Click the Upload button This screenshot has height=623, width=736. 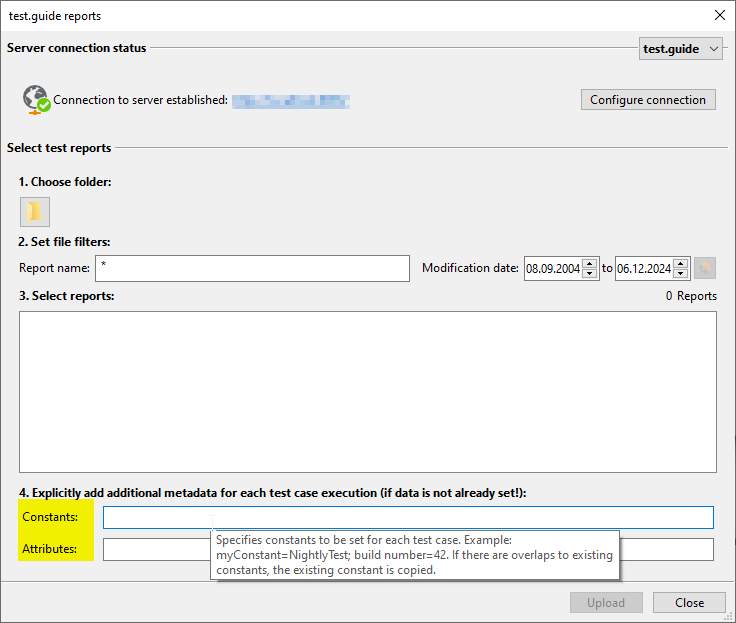pyautogui.click(x=606, y=602)
